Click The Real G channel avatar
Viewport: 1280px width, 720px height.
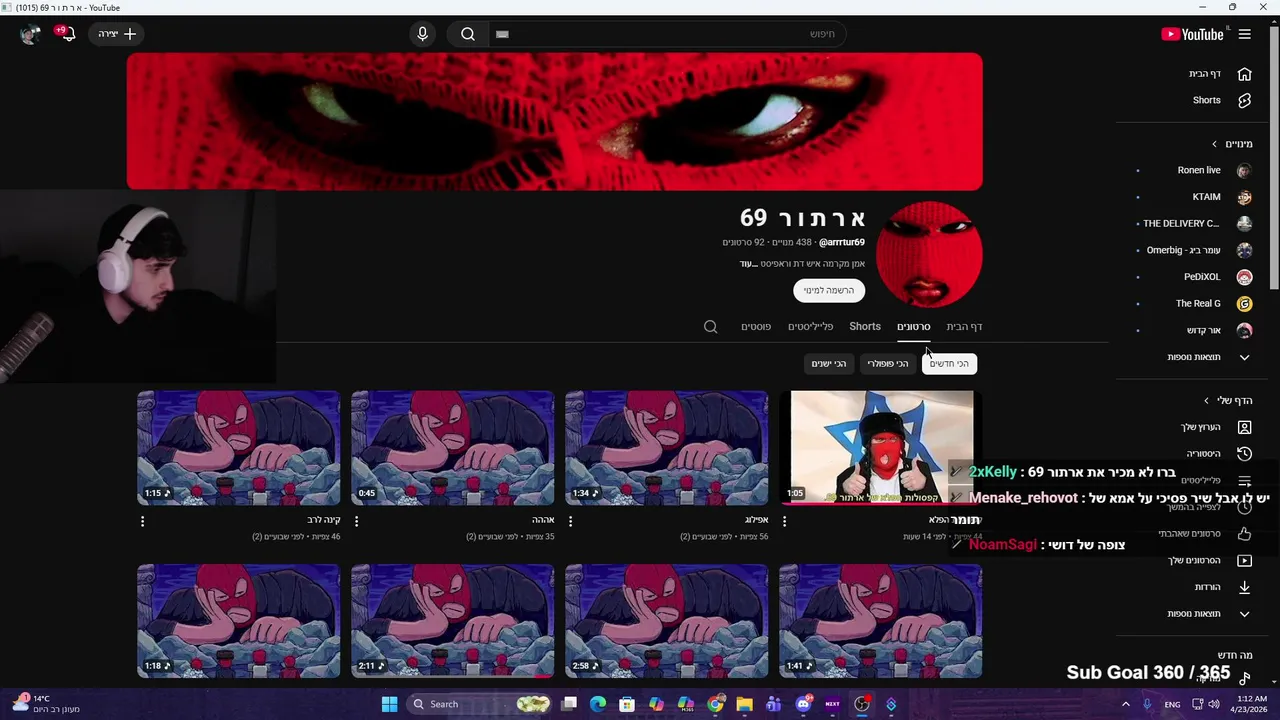tap(1244, 304)
